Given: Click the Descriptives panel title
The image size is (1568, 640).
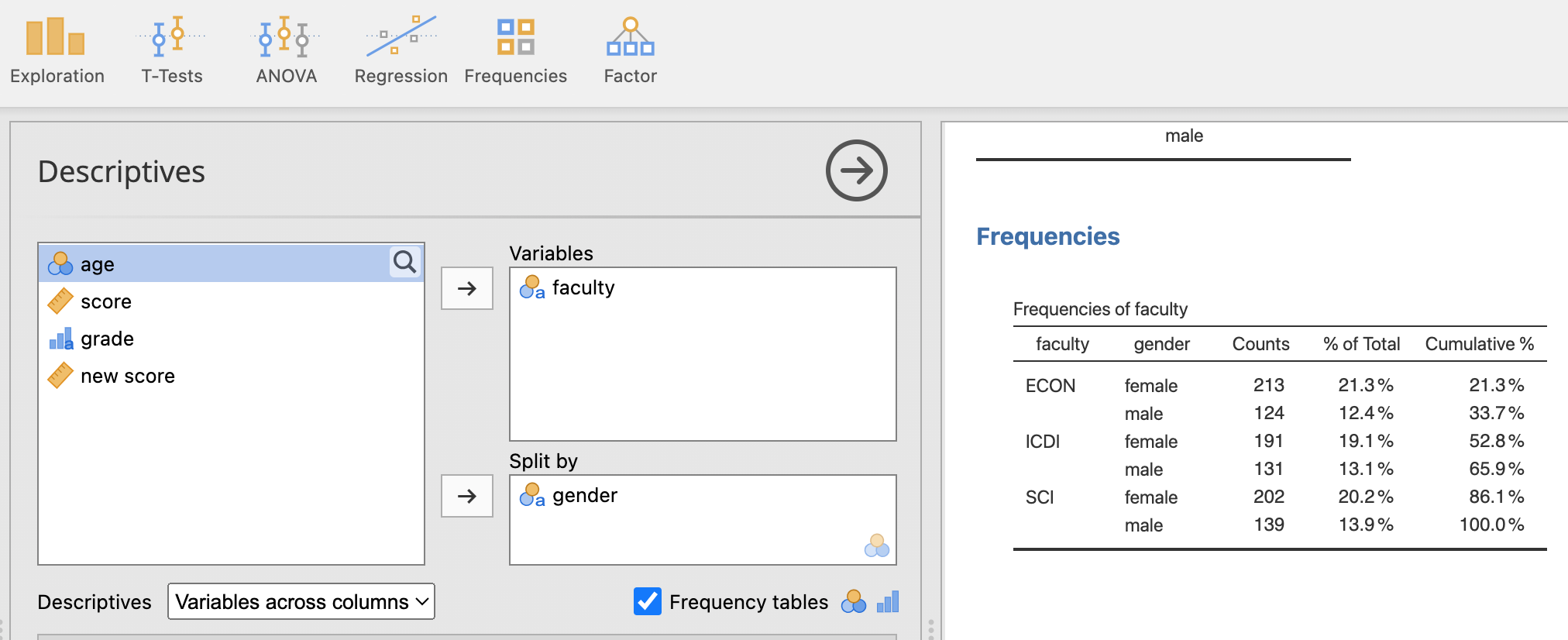Looking at the screenshot, I should 122,171.
